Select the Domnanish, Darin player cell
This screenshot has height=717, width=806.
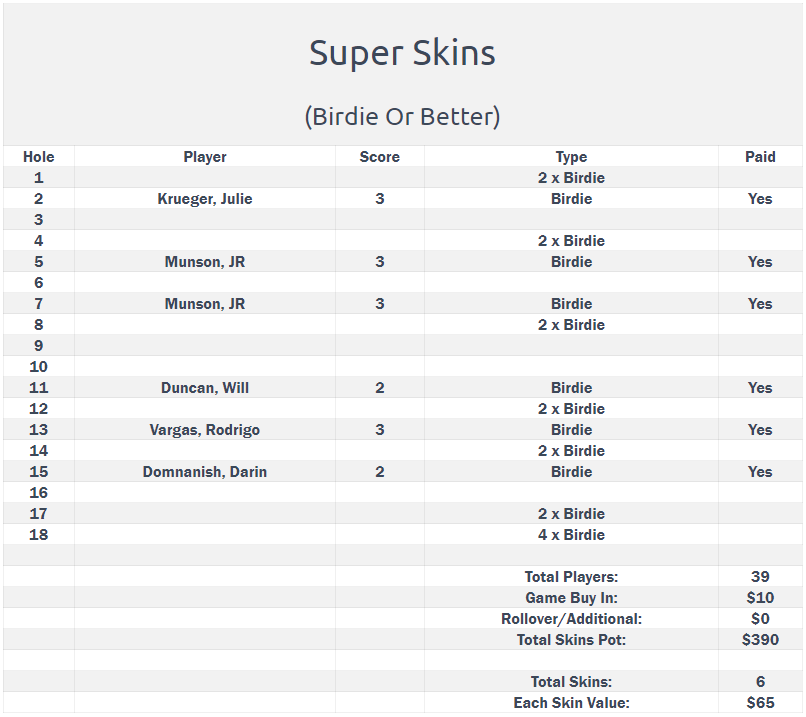coord(205,472)
